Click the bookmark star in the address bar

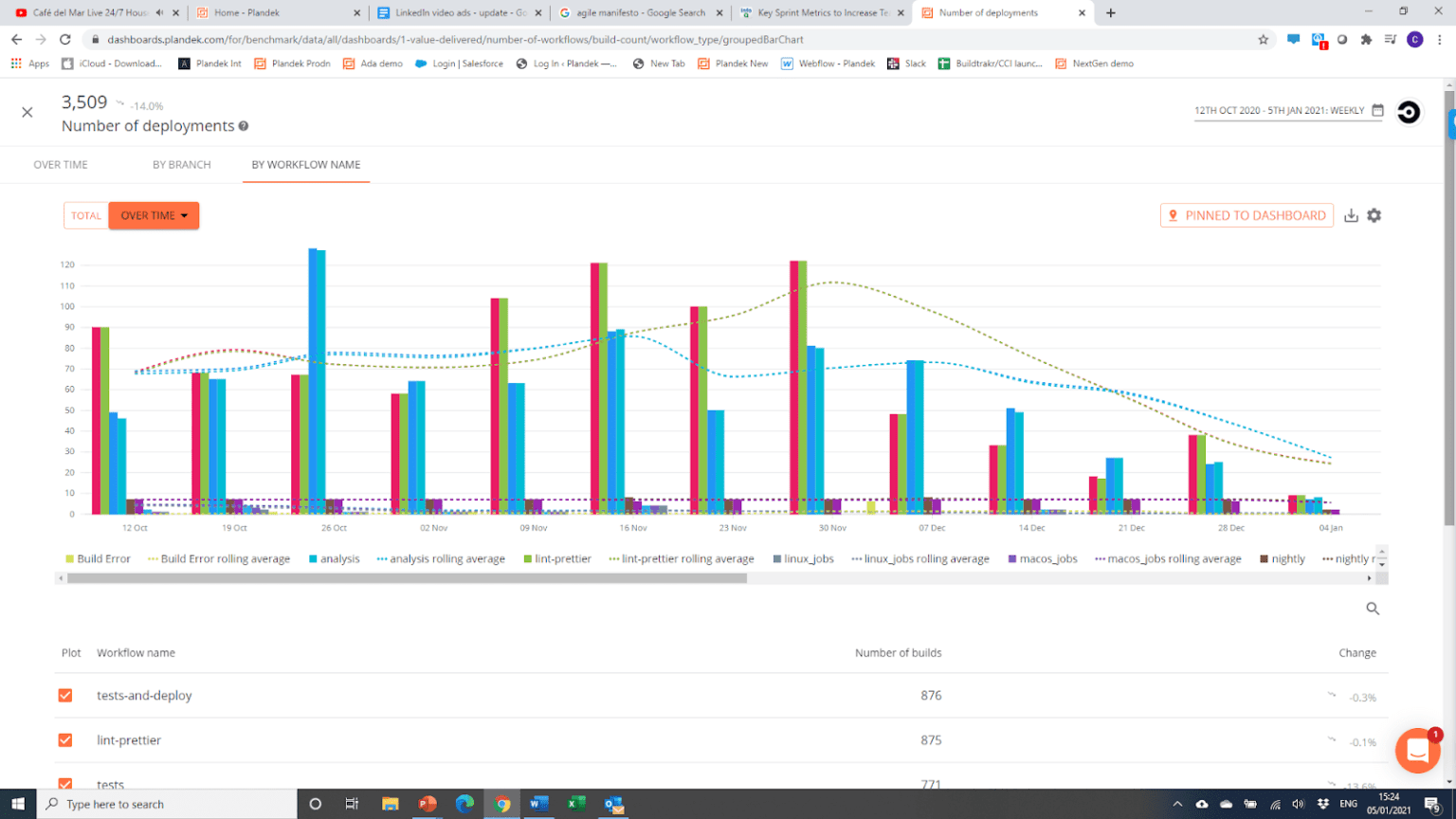1261,40
